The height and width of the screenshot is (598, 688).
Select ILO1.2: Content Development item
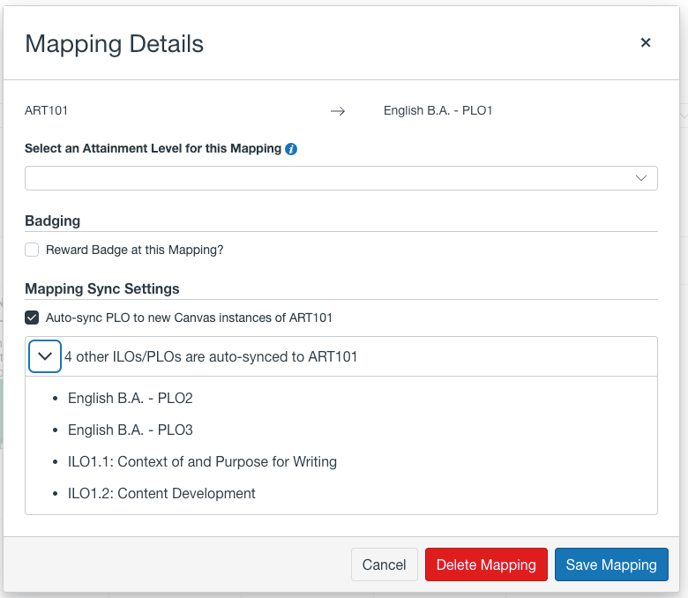pyautogui.click(x=161, y=494)
